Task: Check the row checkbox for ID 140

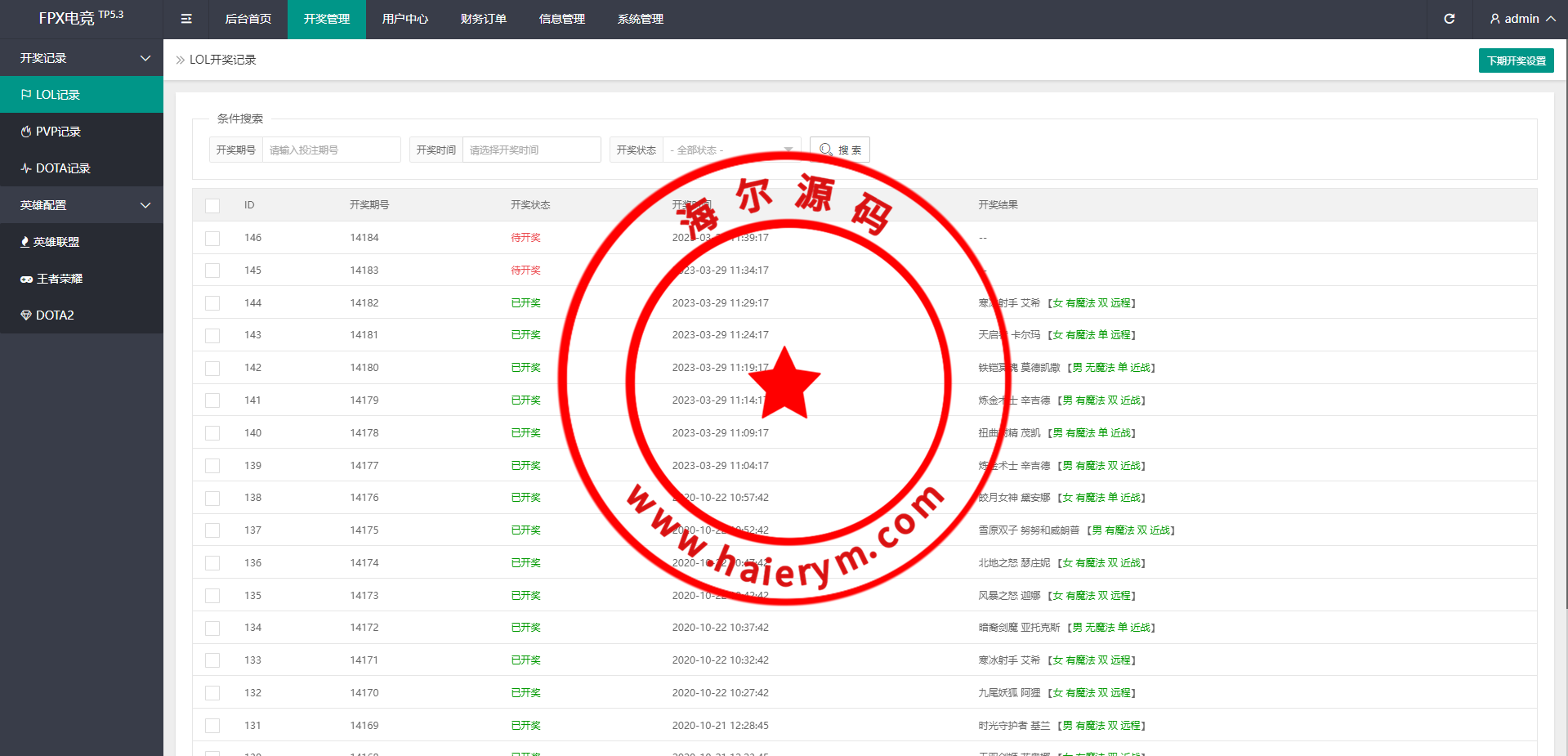Action: [212, 433]
